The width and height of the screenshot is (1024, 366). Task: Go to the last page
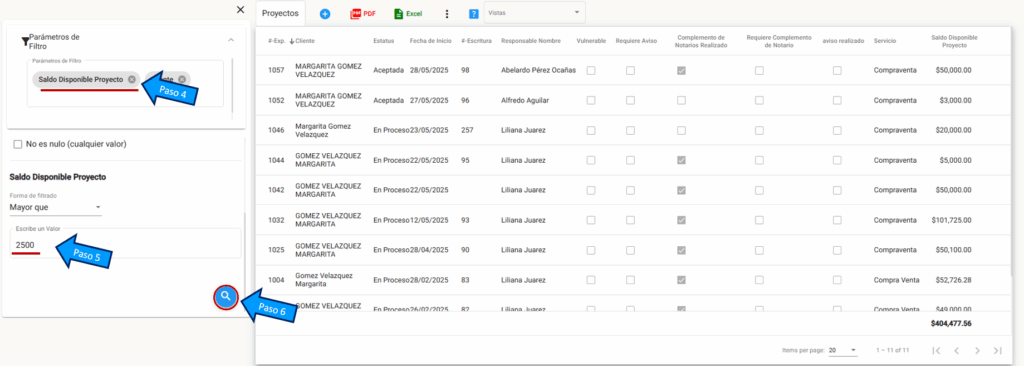(997, 350)
